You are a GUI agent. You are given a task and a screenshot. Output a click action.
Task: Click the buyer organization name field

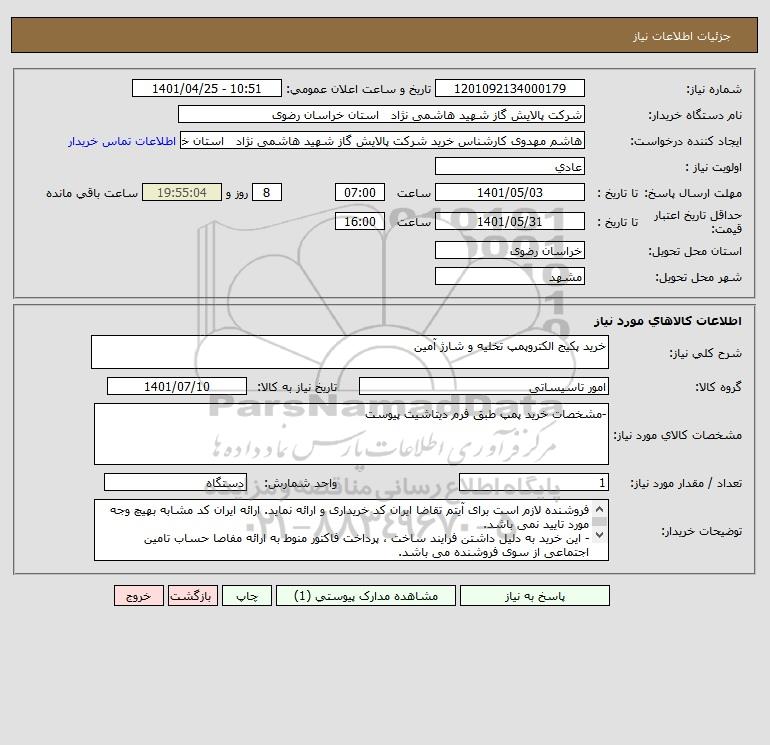click(x=381, y=114)
